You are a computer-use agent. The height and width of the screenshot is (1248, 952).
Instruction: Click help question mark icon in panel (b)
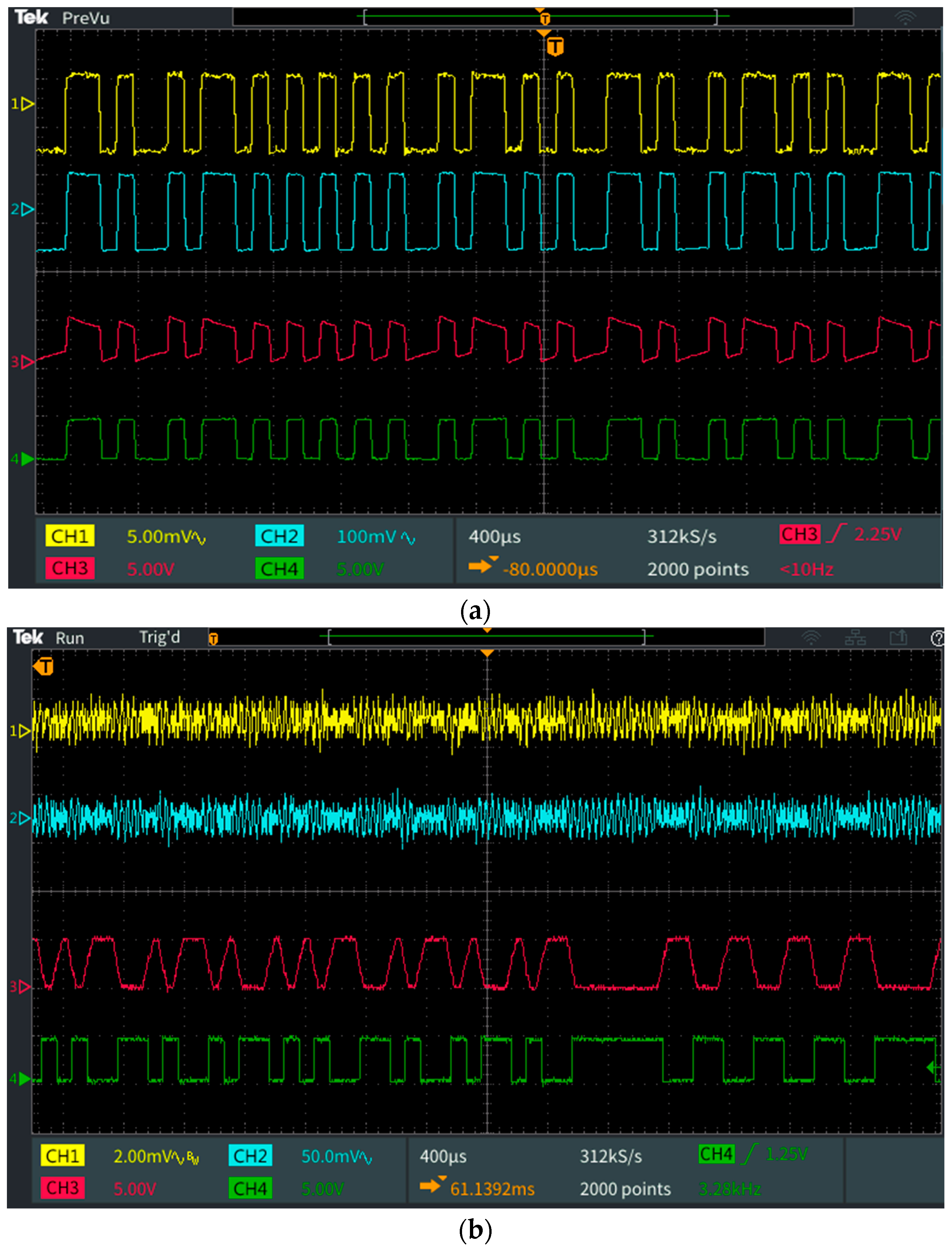pos(938,638)
